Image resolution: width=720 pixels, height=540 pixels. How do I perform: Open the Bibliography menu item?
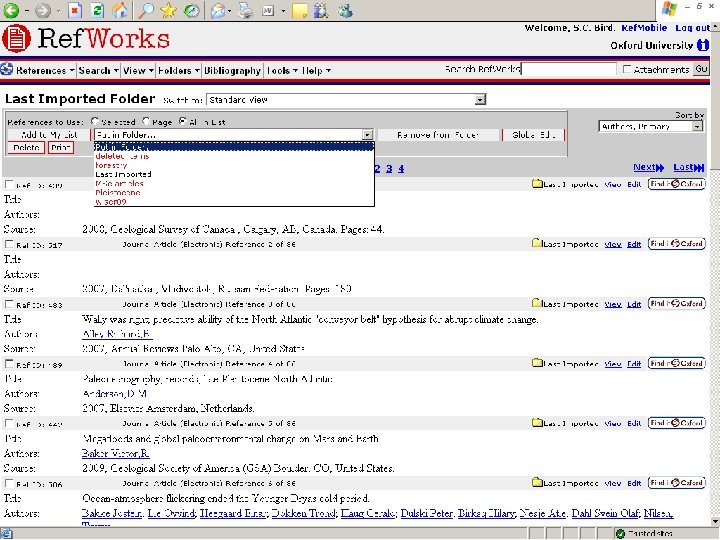coord(232,71)
